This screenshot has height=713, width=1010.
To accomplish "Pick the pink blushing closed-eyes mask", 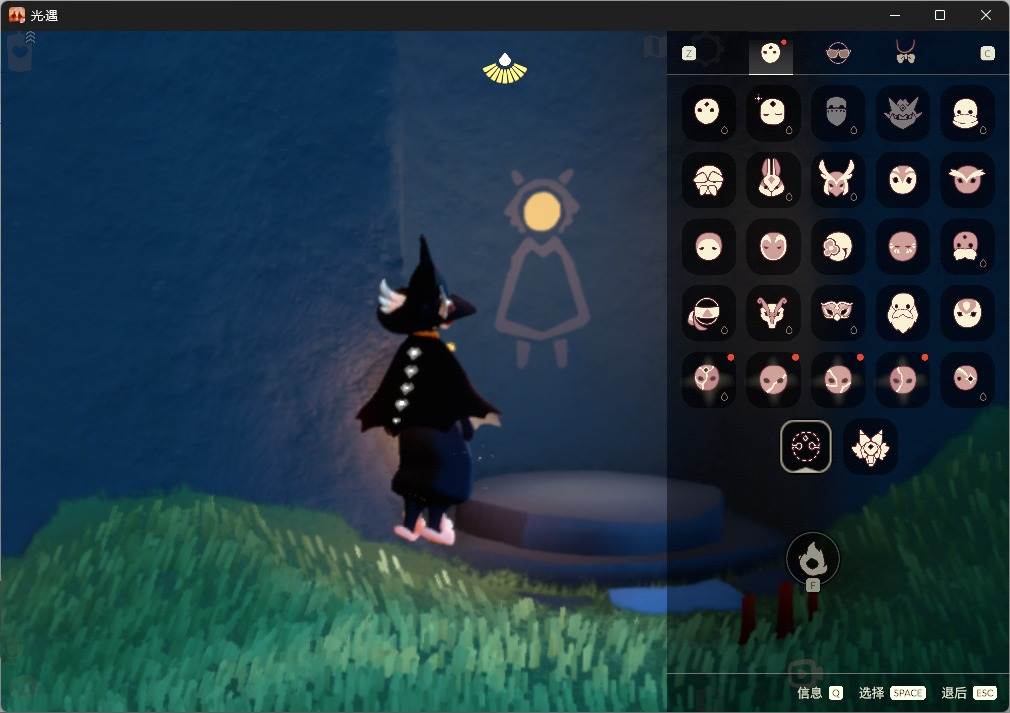I will point(902,246).
